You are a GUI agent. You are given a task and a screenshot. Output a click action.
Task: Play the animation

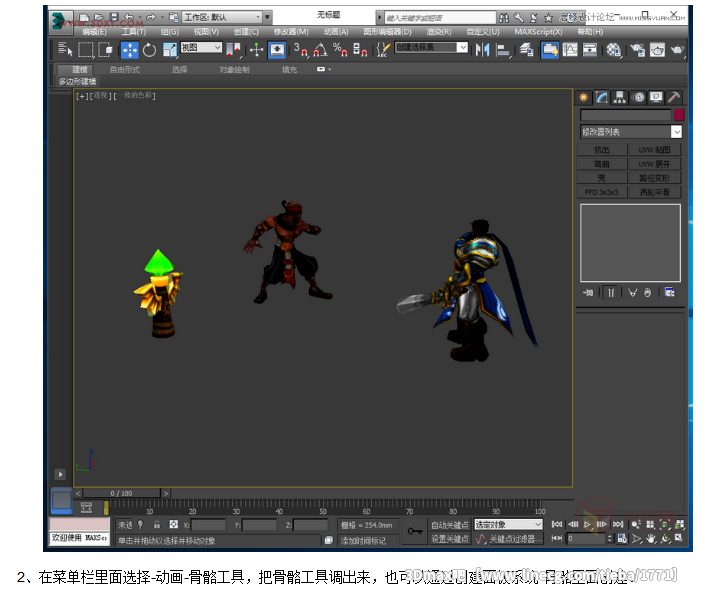pos(588,524)
